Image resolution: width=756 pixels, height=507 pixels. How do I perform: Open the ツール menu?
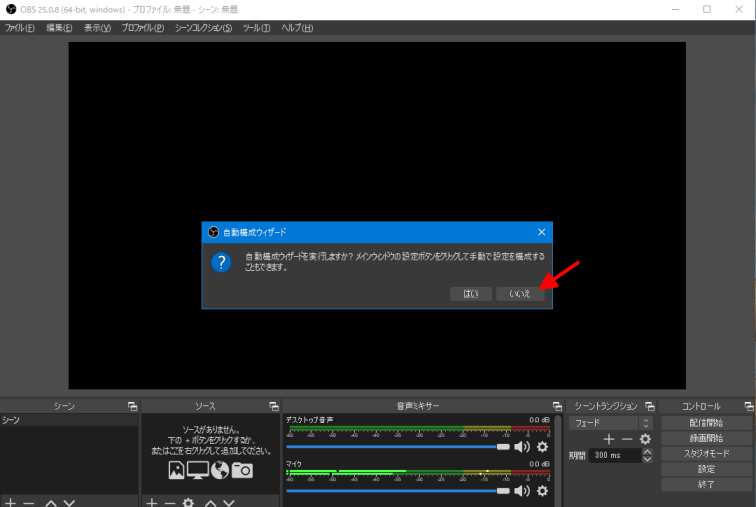(256, 28)
